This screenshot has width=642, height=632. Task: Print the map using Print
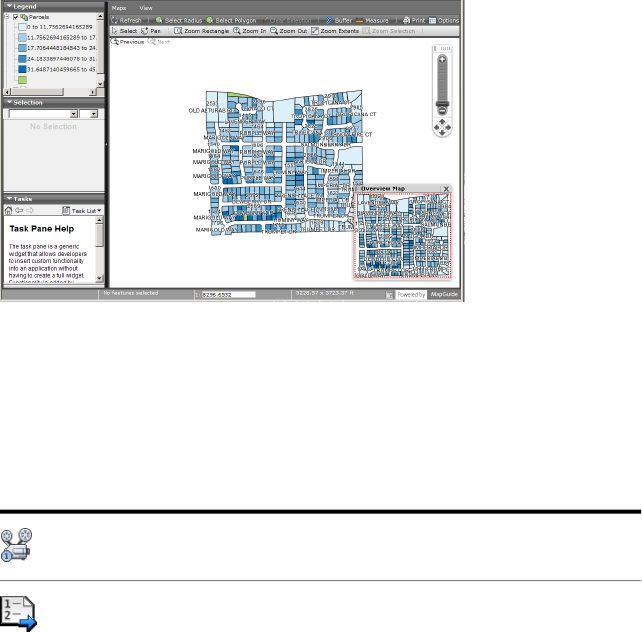coord(414,20)
